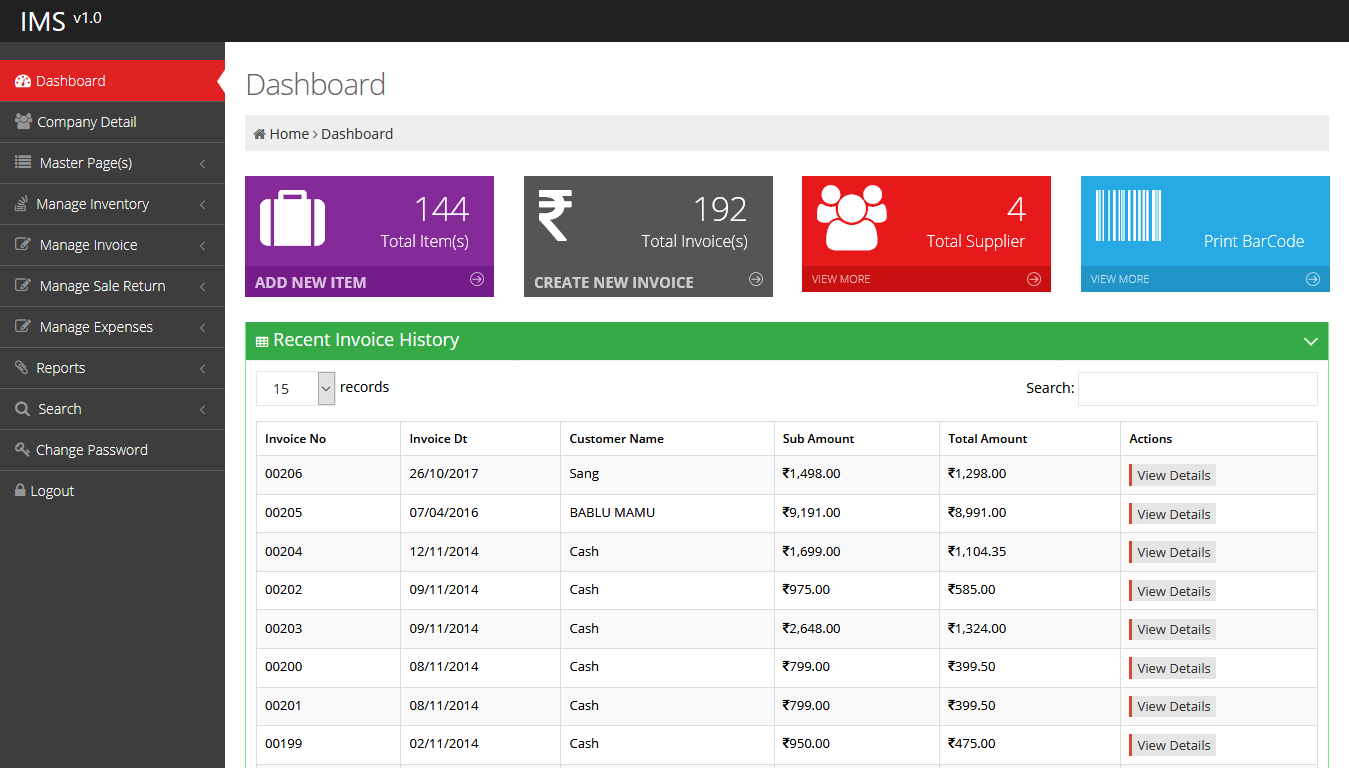Click the barcode icon on Print BarCode card
The height and width of the screenshot is (768, 1349).
tap(1128, 216)
